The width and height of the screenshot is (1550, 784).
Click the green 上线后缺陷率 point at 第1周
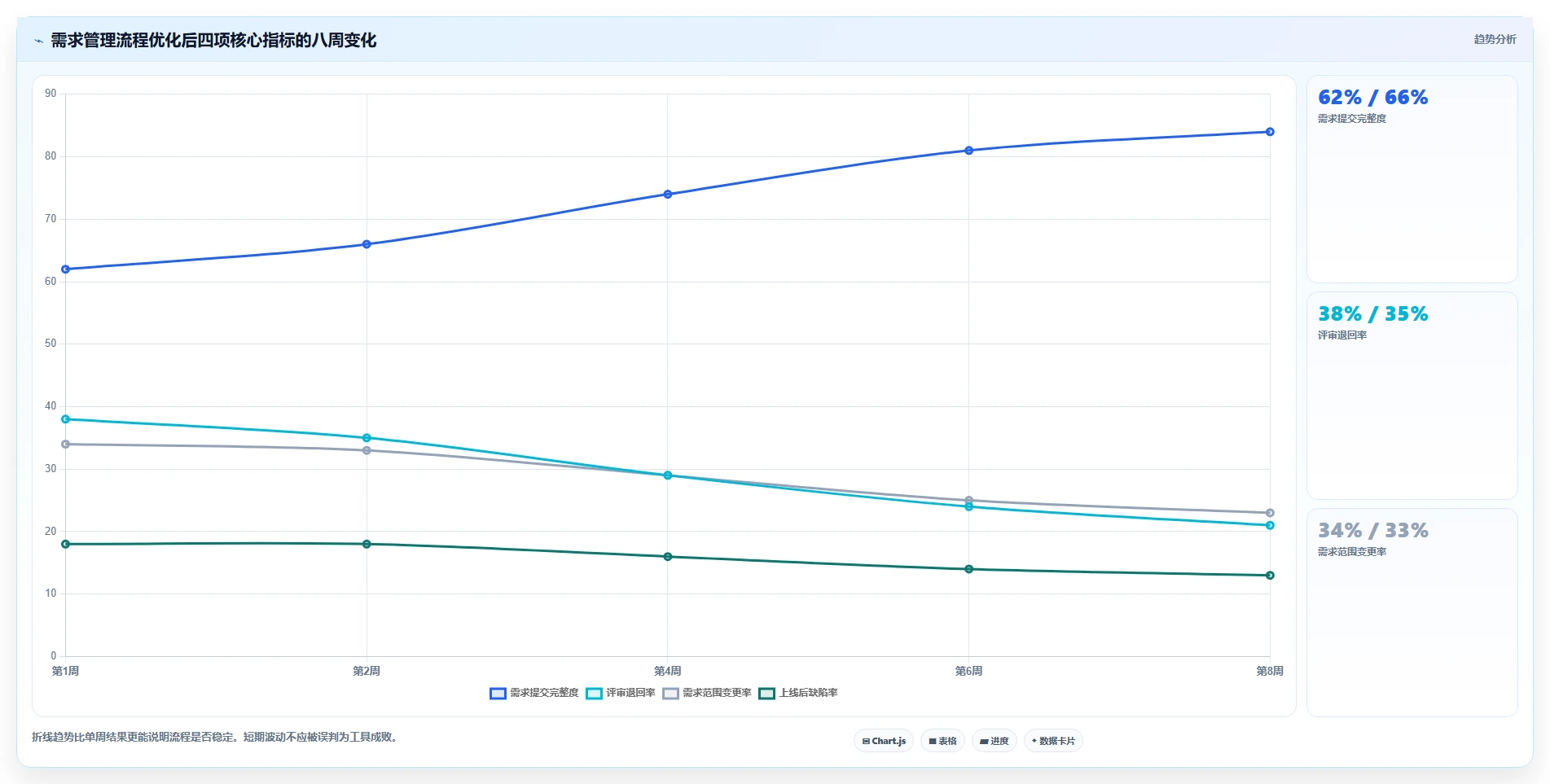pyautogui.click(x=65, y=544)
